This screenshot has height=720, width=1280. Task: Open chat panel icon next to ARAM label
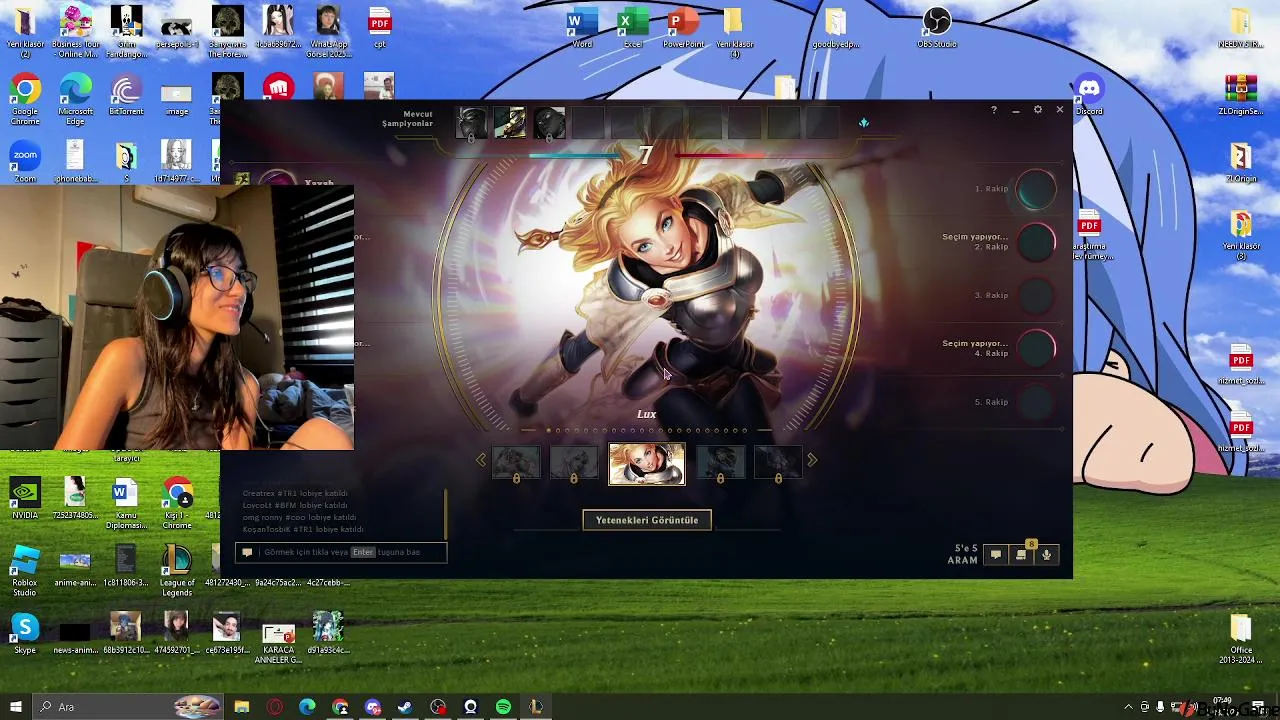click(x=995, y=555)
